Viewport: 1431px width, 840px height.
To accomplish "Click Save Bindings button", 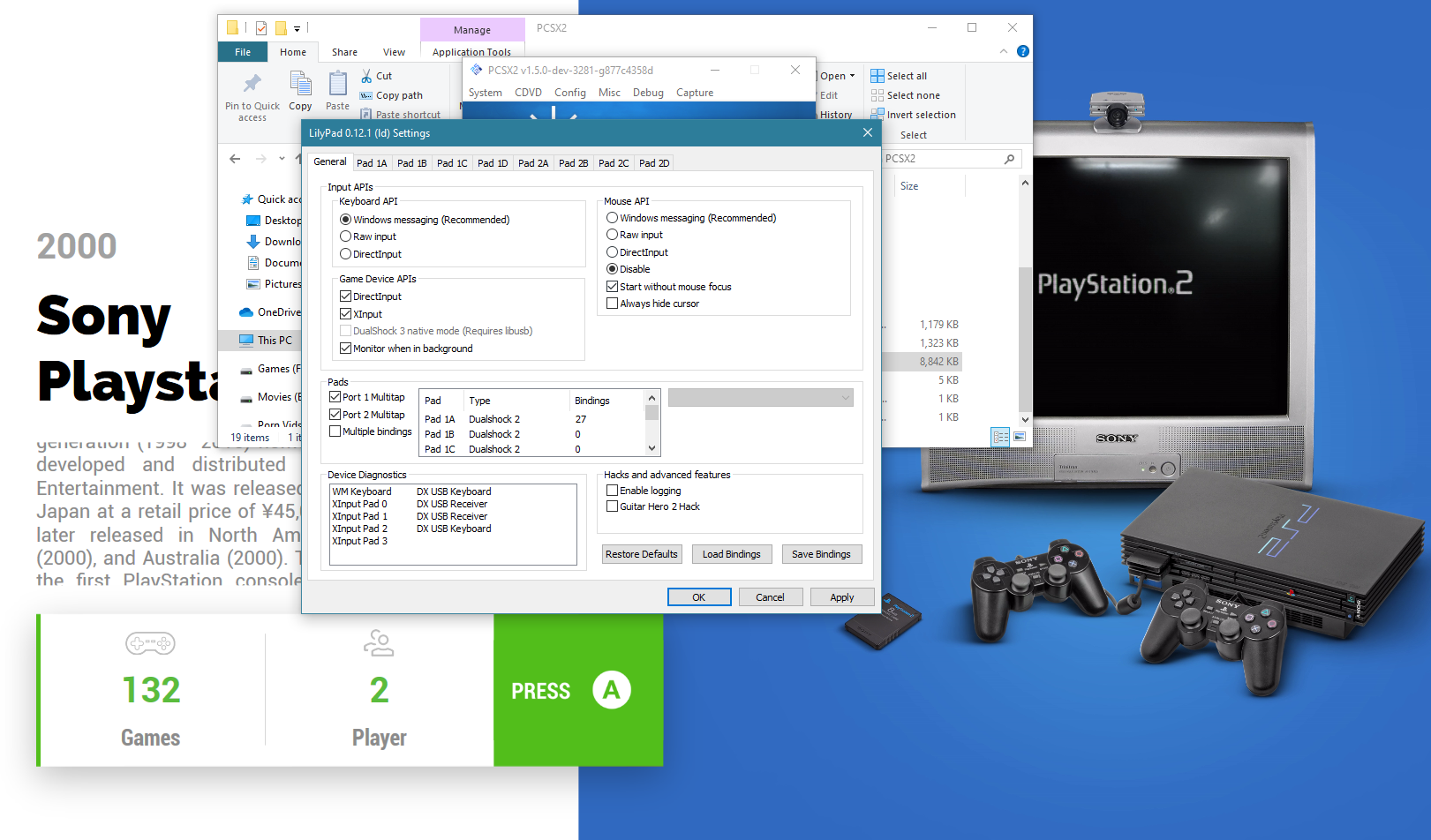I will click(x=821, y=554).
